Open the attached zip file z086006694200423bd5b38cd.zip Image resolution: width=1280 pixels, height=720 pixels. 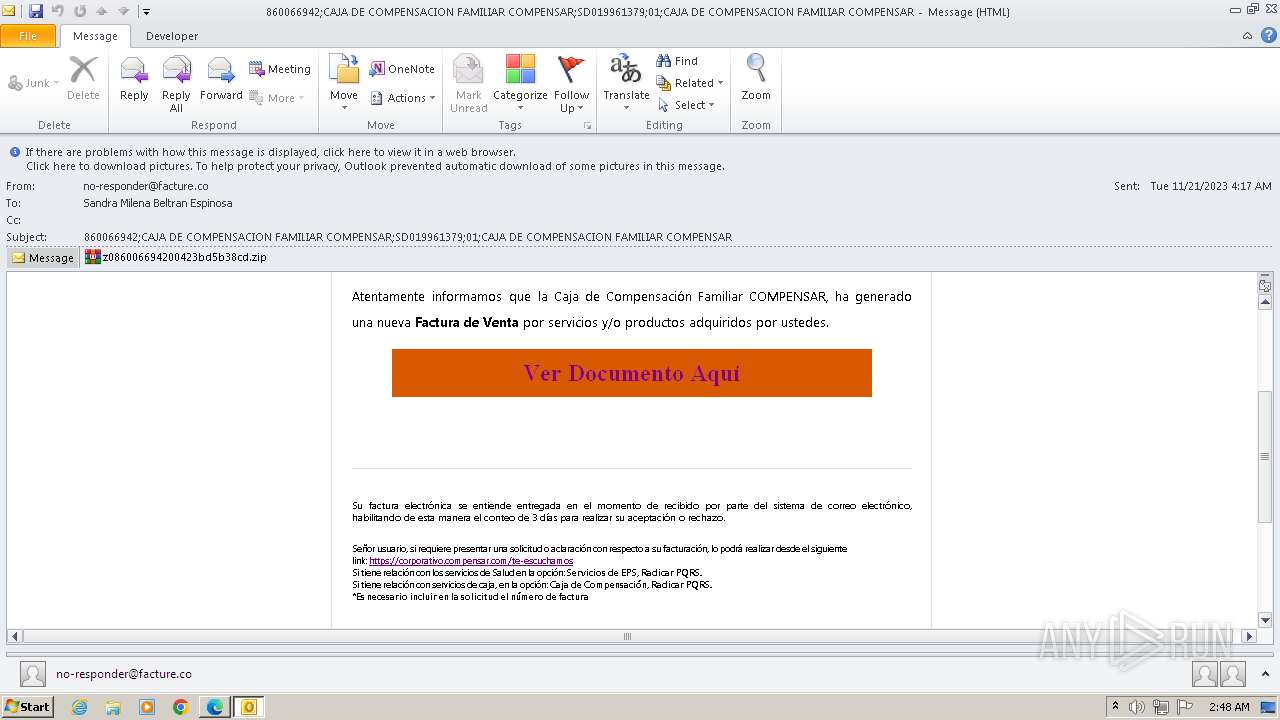pyautogui.click(x=176, y=257)
